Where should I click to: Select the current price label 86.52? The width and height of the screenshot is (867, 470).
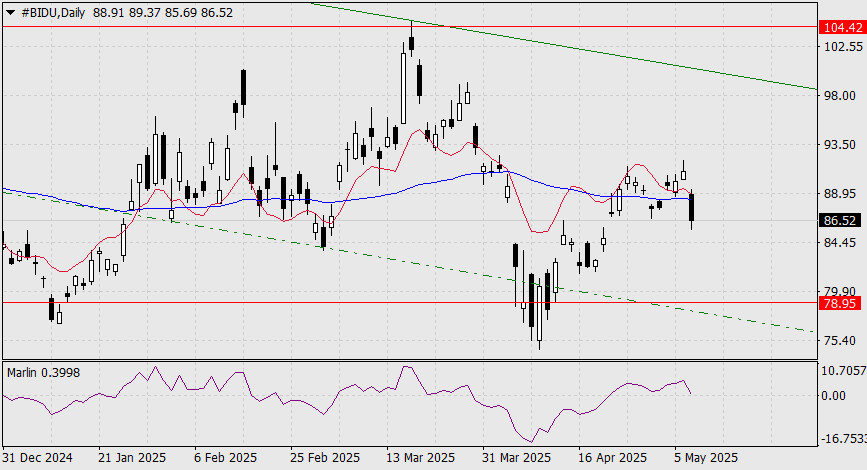click(x=840, y=221)
